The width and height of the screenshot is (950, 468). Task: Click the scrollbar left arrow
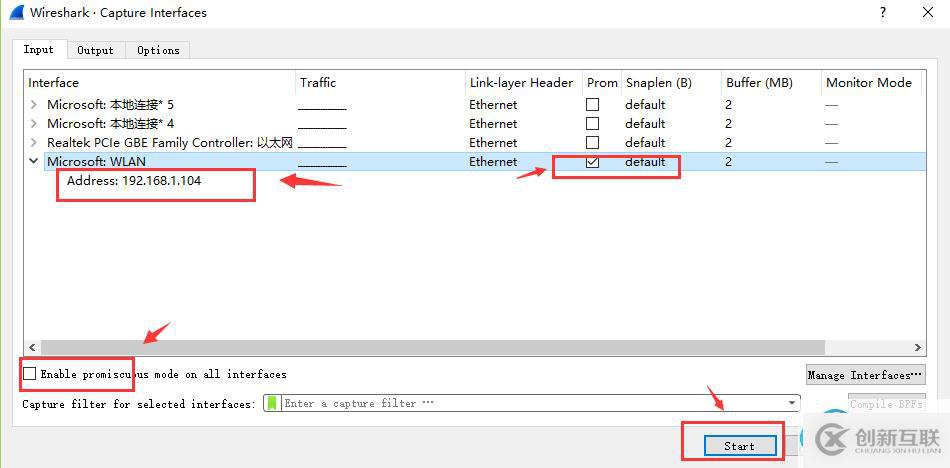(x=32, y=347)
